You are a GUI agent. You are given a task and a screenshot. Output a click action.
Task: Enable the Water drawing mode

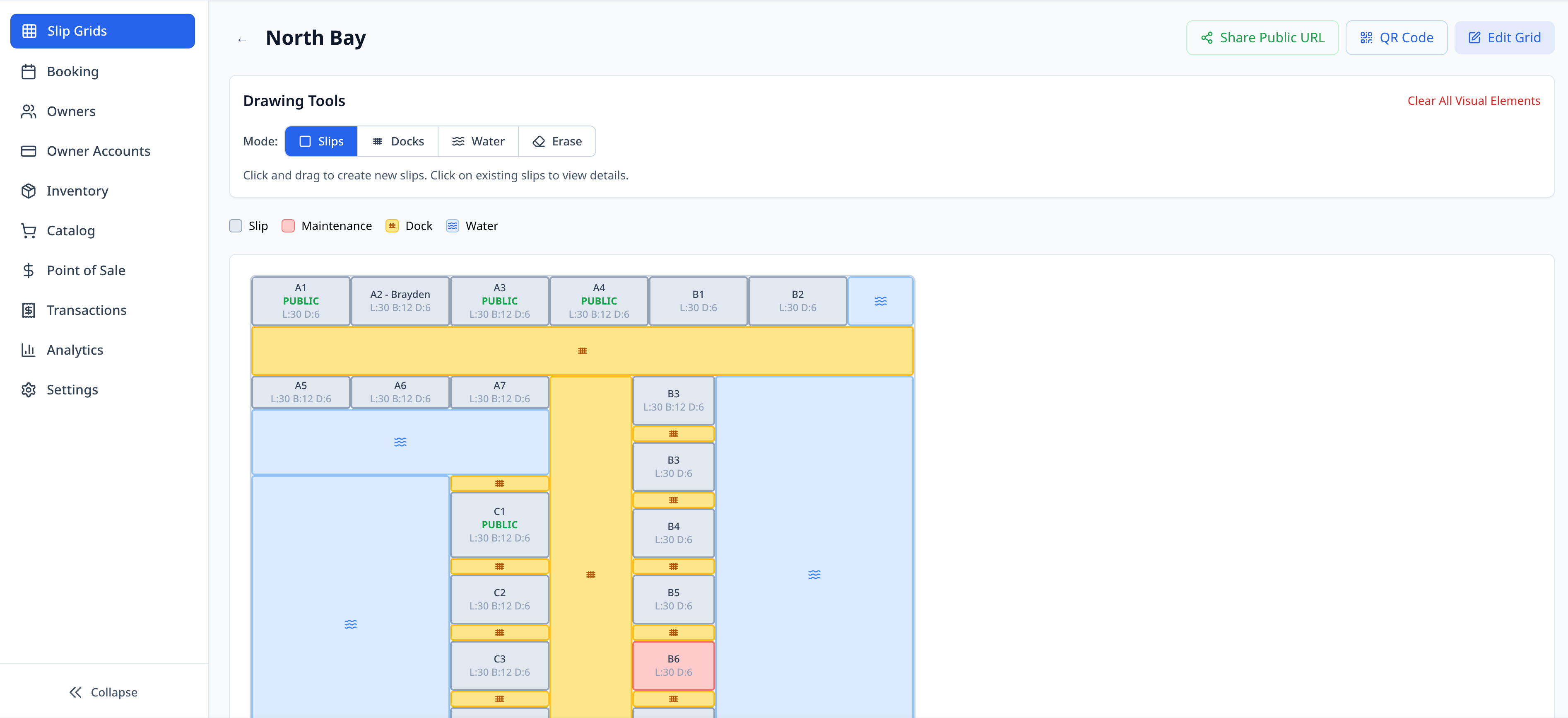479,141
